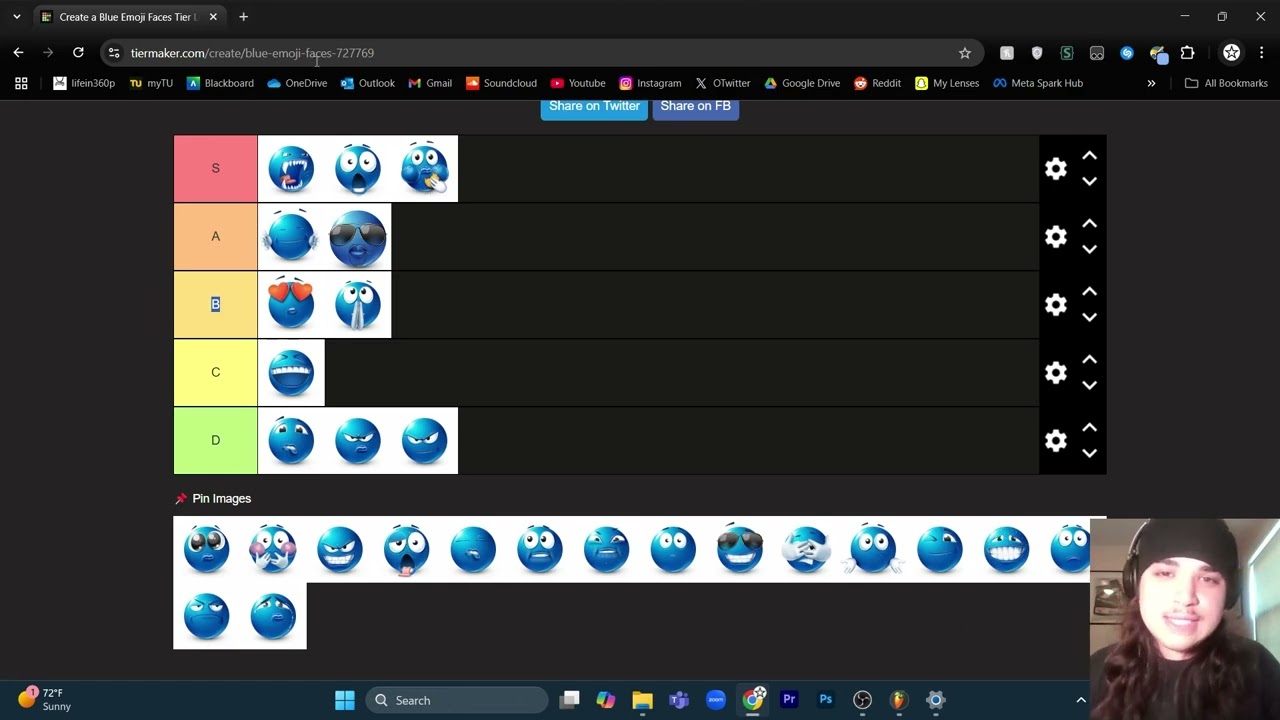Viewport: 1280px width, 720px height.
Task: Select grinning teeth emoji in C tier
Action: tap(291, 372)
